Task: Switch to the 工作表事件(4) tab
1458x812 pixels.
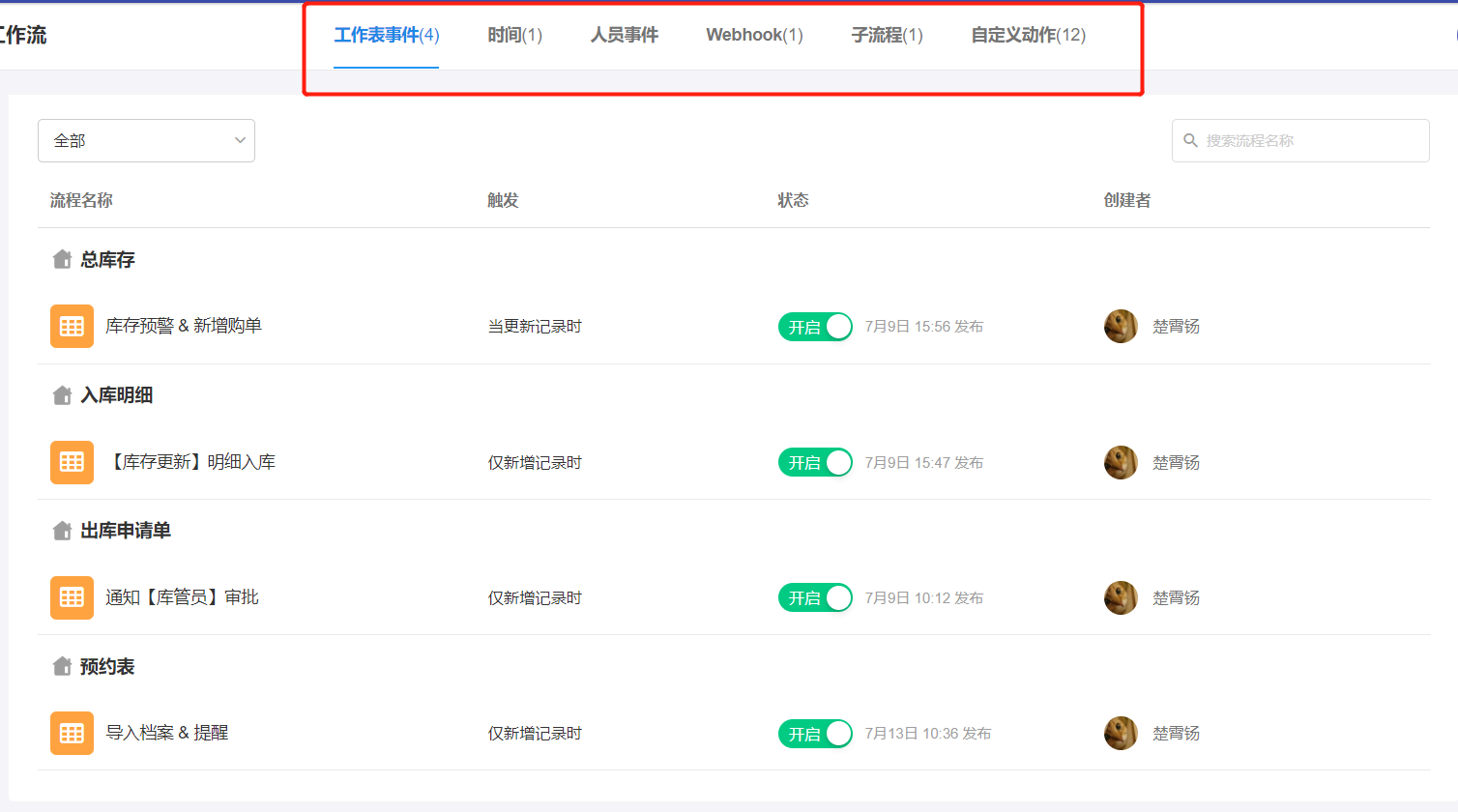Action: click(x=387, y=35)
